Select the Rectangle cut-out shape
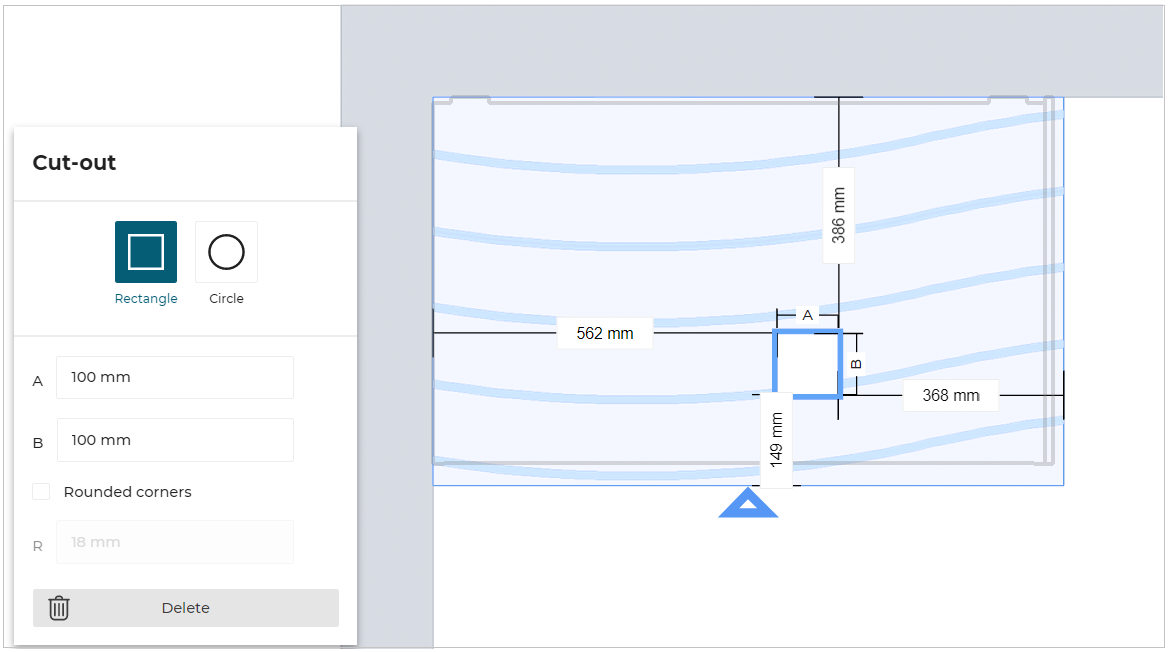 click(146, 252)
